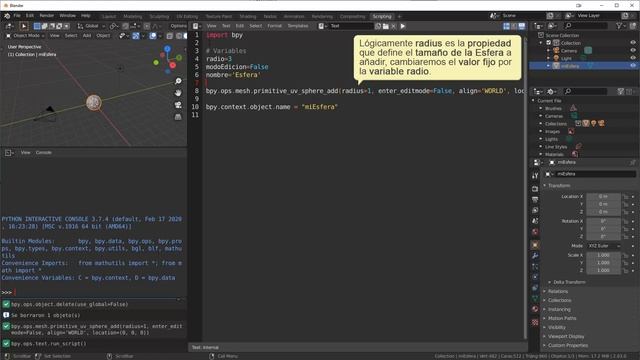Zoom the viewport with the magnifier gizmo
This screenshot has height=360, width=640.
[178, 81]
